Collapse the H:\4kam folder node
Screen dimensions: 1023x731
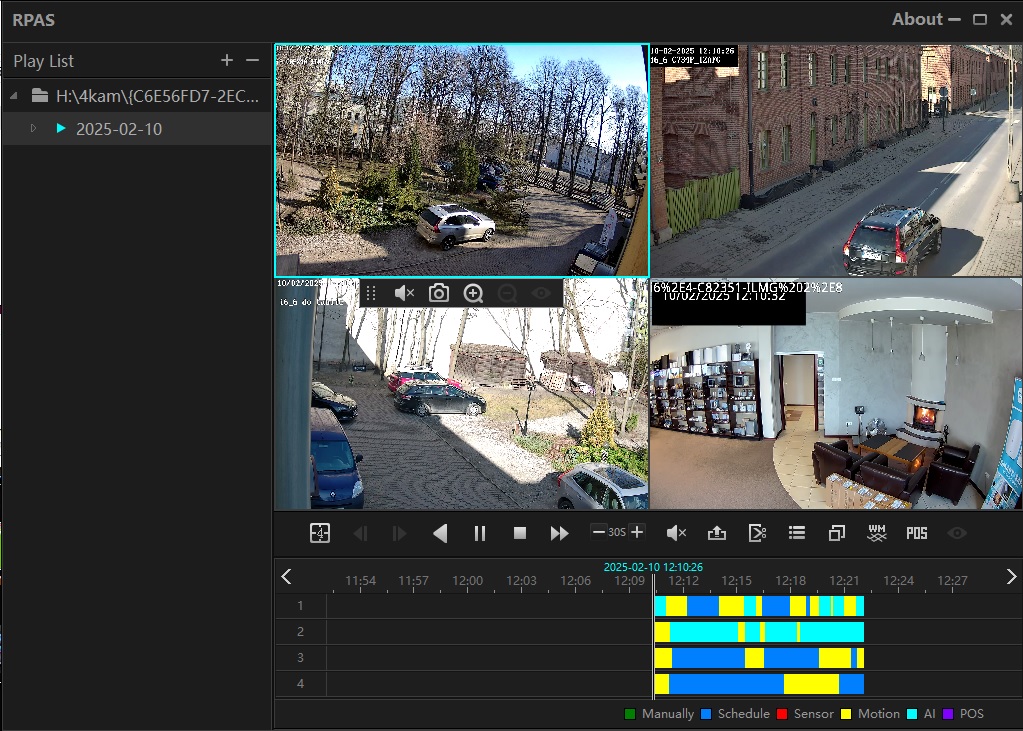point(14,96)
